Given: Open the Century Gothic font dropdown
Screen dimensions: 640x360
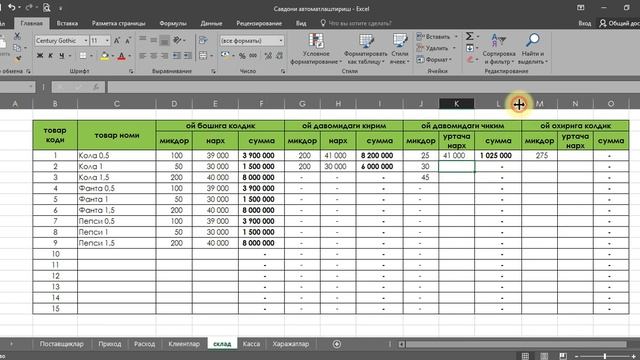Looking at the screenshot, I should [86, 40].
